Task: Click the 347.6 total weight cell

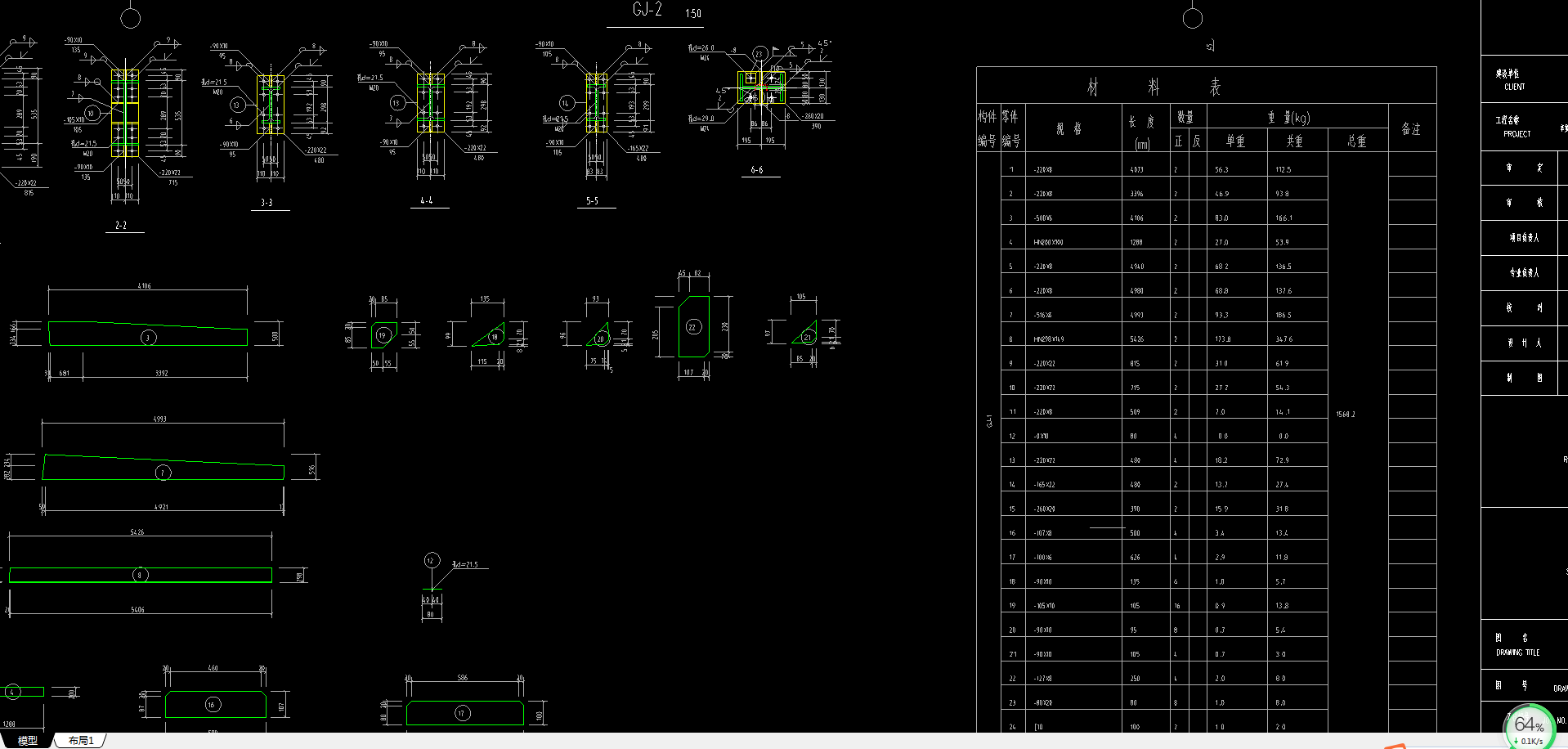Action: (1284, 339)
